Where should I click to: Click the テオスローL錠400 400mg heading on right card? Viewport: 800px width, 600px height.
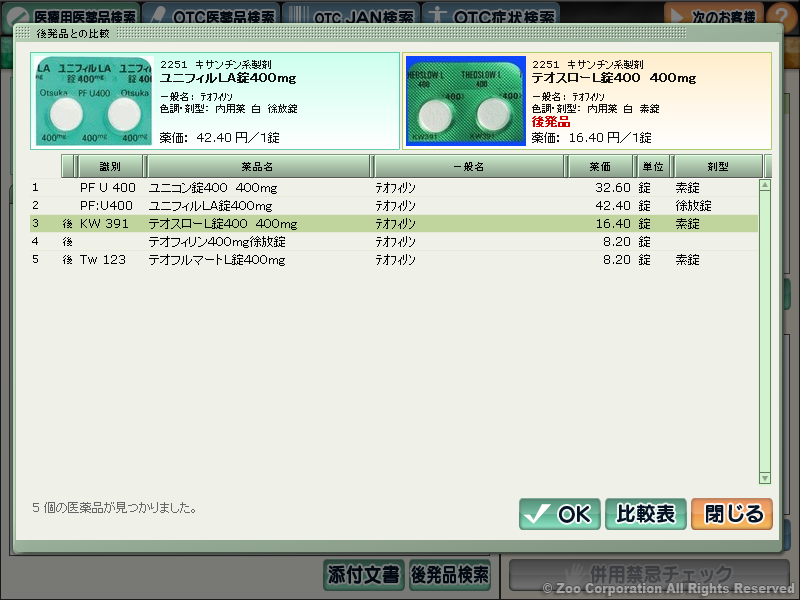pyautogui.click(x=614, y=78)
